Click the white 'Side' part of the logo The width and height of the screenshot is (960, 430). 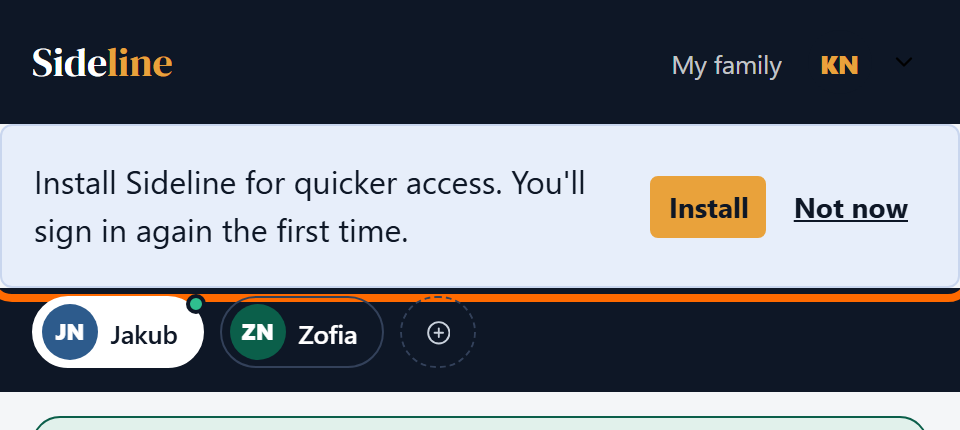tap(70, 63)
